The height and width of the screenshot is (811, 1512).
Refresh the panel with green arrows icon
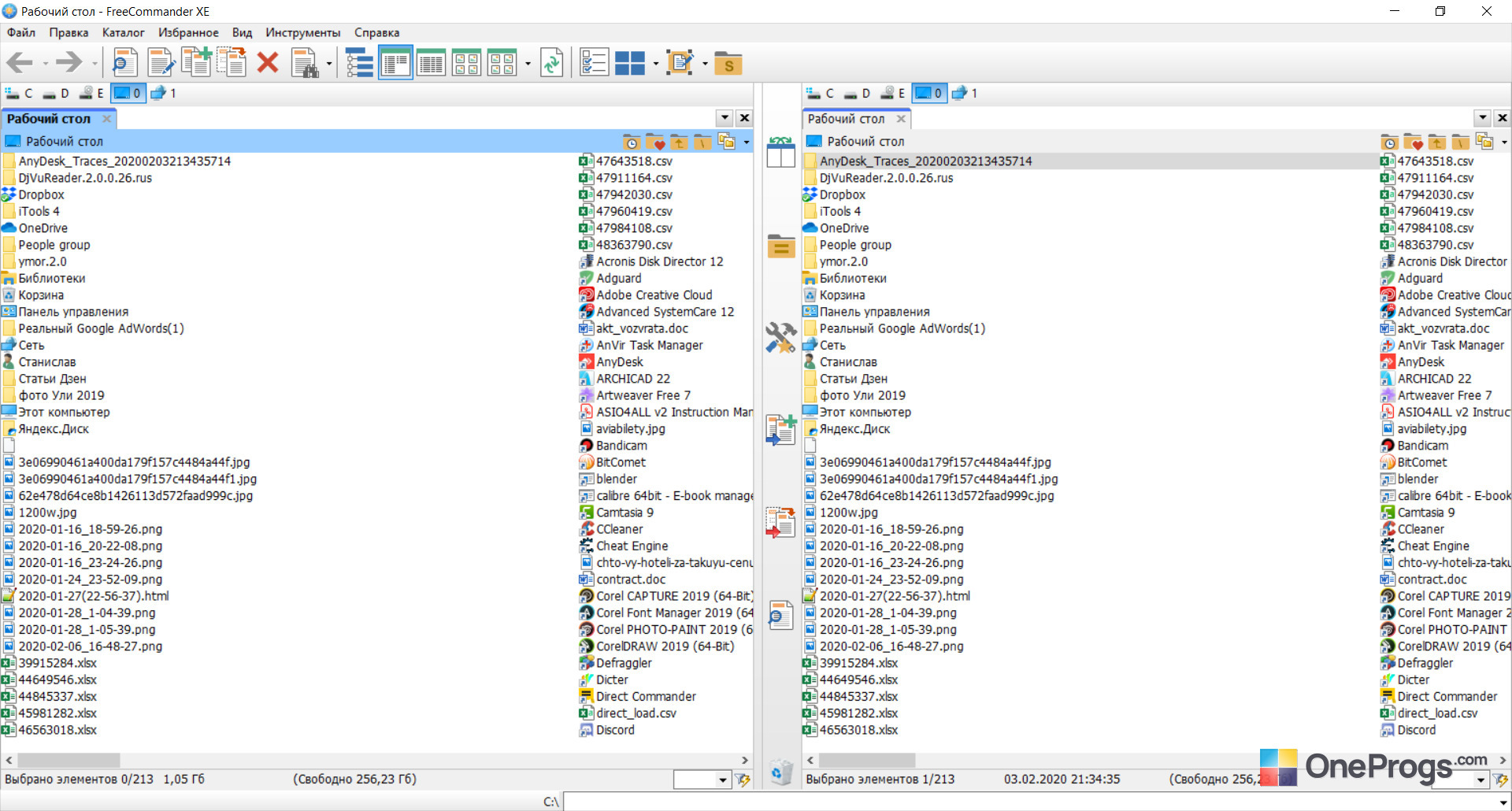(x=551, y=63)
